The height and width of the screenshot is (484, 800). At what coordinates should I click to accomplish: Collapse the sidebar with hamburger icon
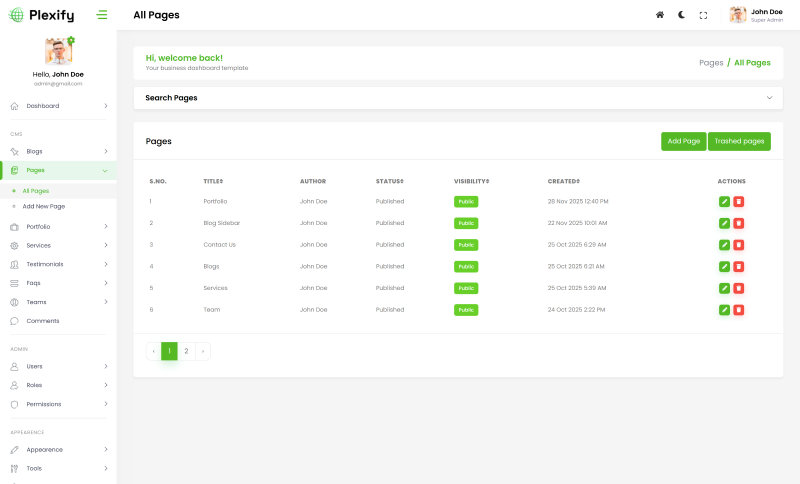tap(102, 15)
